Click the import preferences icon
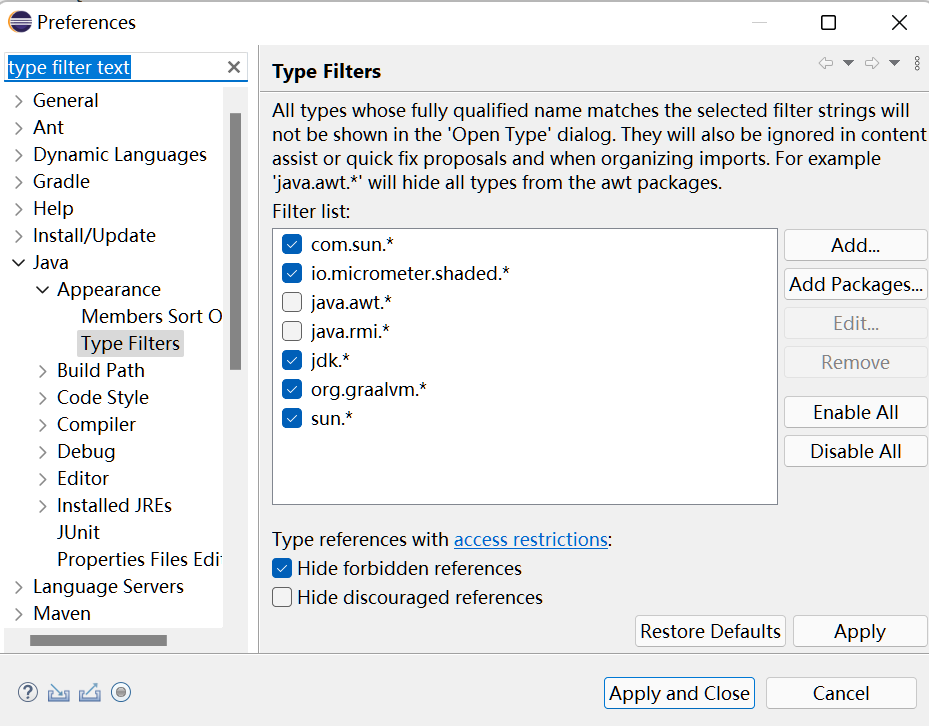The width and height of the screenshot is (929, 726). tap(57, 691)
